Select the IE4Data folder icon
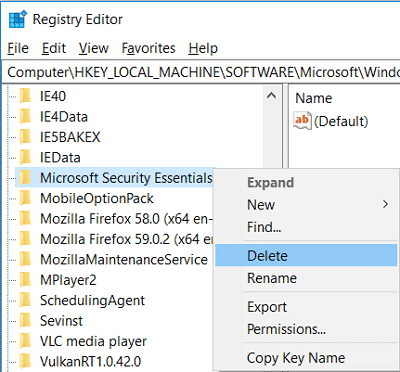 (x=25, y=117)
